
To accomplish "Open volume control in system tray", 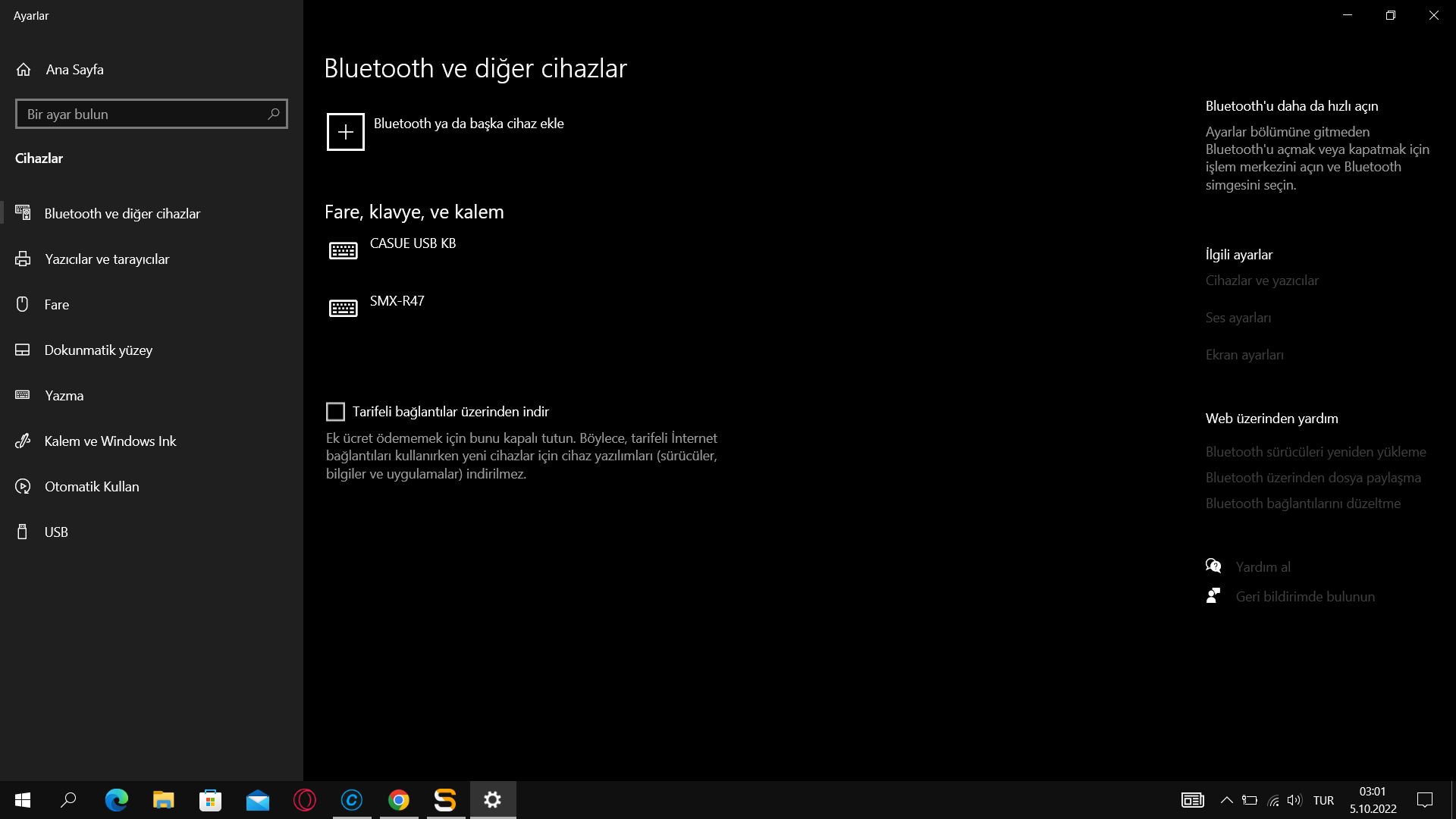I will (1294, 800).
